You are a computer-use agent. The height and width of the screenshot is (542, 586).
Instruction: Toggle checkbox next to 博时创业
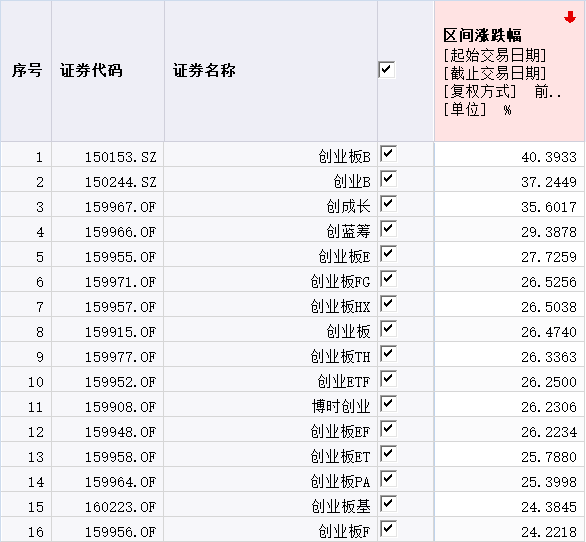(x=388, y=404)
